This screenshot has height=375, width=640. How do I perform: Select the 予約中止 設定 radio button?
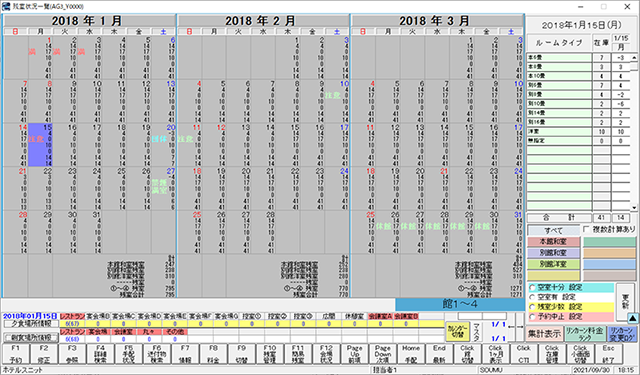coord(532,317)
